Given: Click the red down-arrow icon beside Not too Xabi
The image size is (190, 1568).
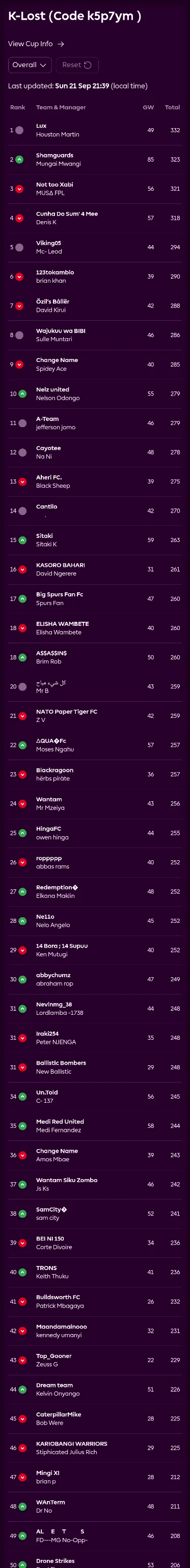Looking at the screenshot, I should click(x=19, y=189).
